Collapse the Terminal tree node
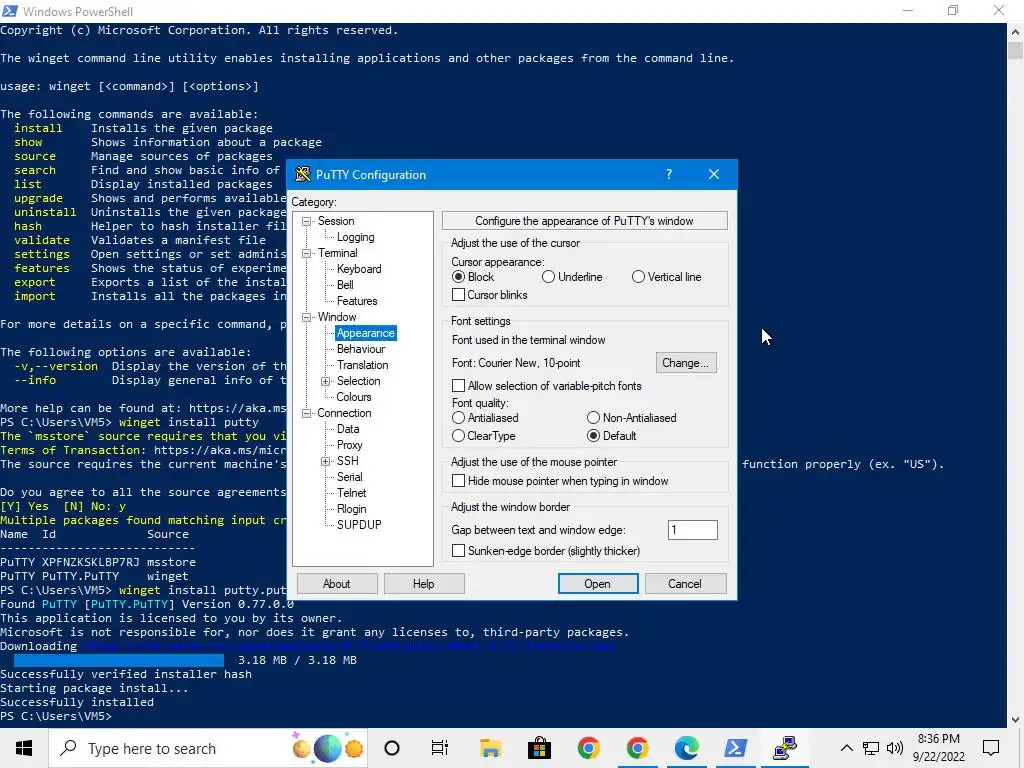The image size is (1024, 768). point(306,253)
